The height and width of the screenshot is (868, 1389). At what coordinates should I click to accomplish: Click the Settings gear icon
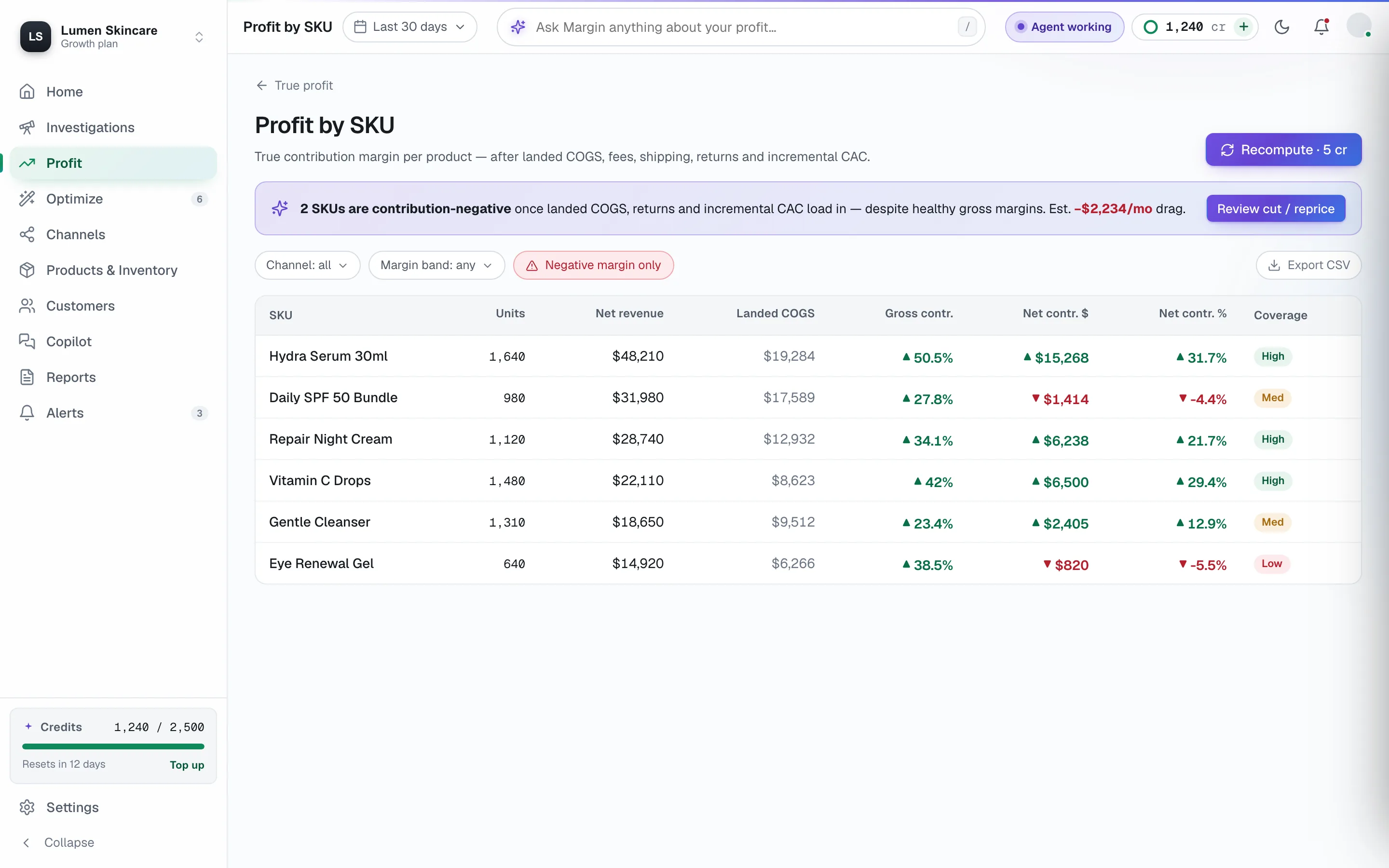27,807
